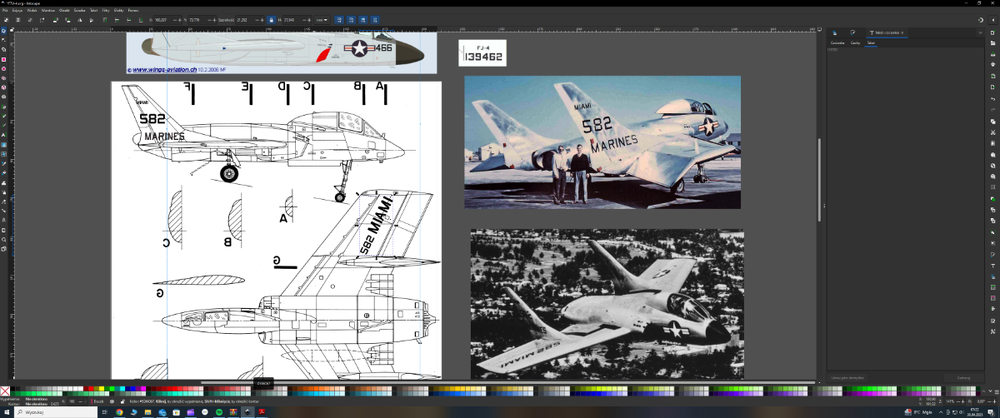Screen dimensions: 1000x418
Task: Select the Node editing tool
Action: coord(5,39)
